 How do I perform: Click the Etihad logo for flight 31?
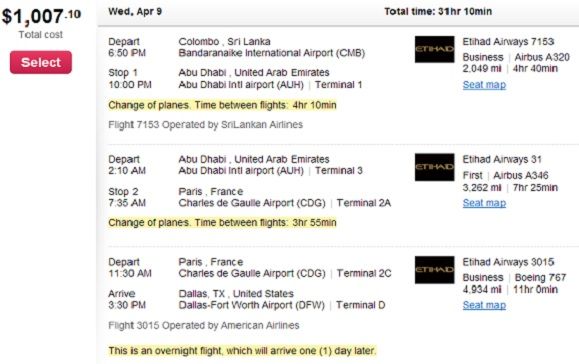click(434, 167)
